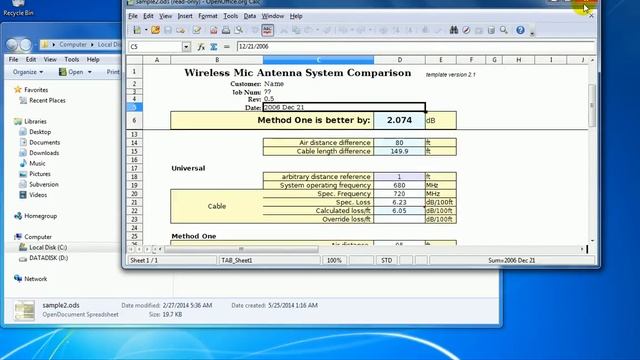Select Homegroup in Explorer sidebar

(x=36, y=216)
